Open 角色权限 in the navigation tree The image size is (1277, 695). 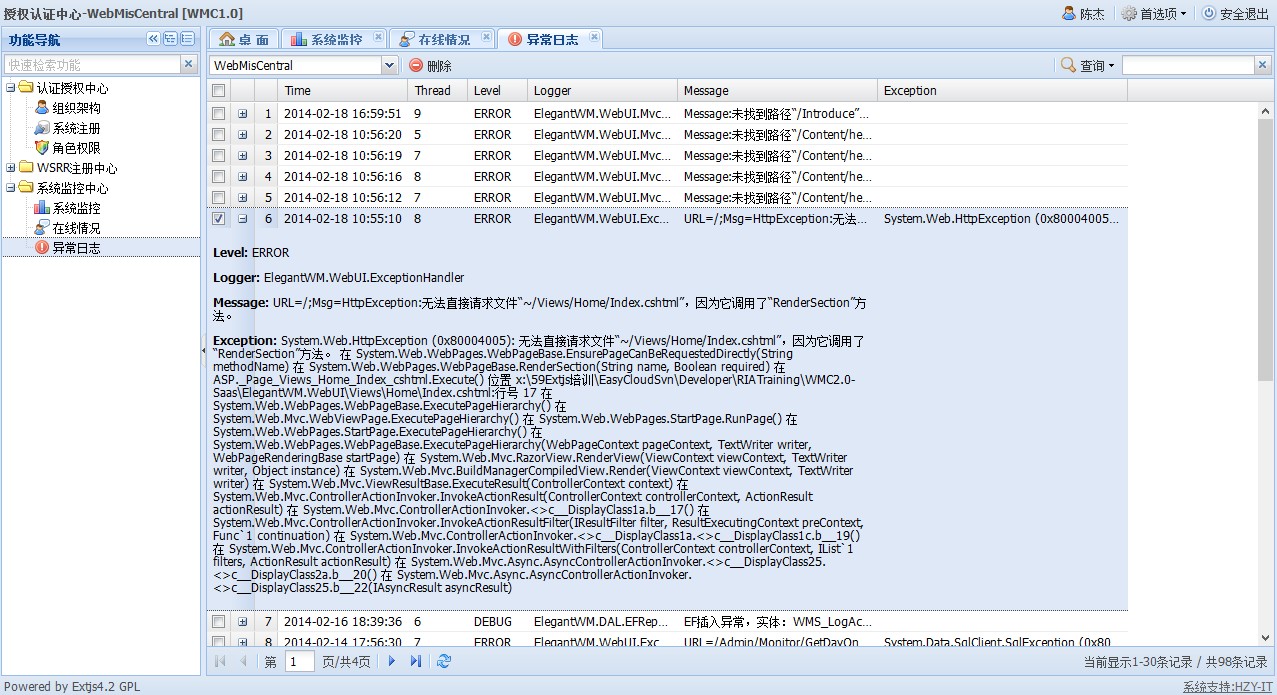(76, 148)
